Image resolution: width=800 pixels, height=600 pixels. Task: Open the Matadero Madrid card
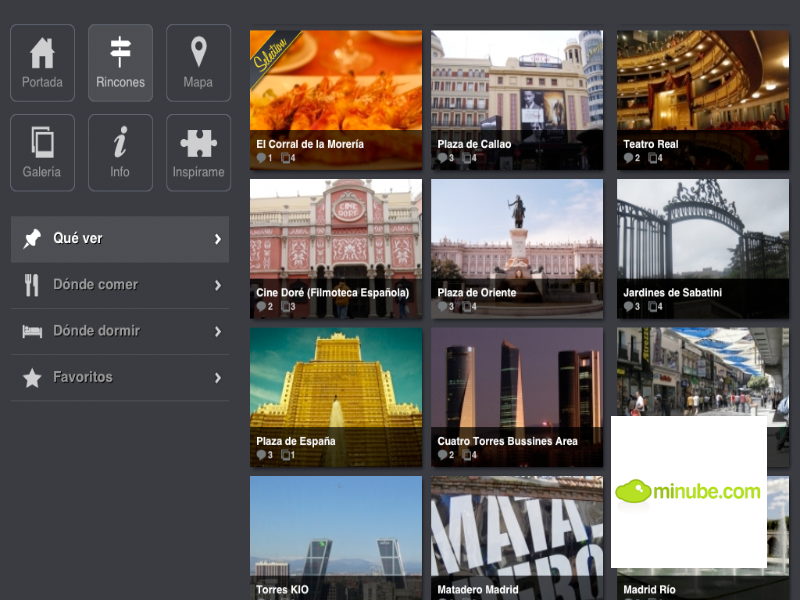click(517, 538)
